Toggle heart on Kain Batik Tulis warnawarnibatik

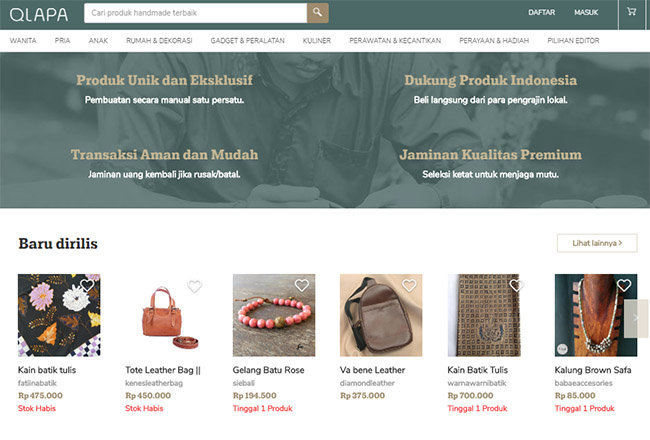click(517, 285)
